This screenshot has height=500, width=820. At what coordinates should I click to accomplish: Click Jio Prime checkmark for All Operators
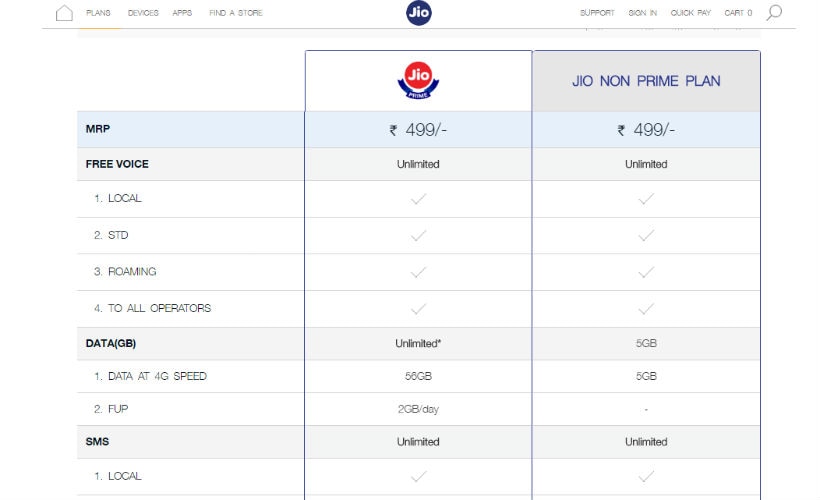click(x=418, y=309)
